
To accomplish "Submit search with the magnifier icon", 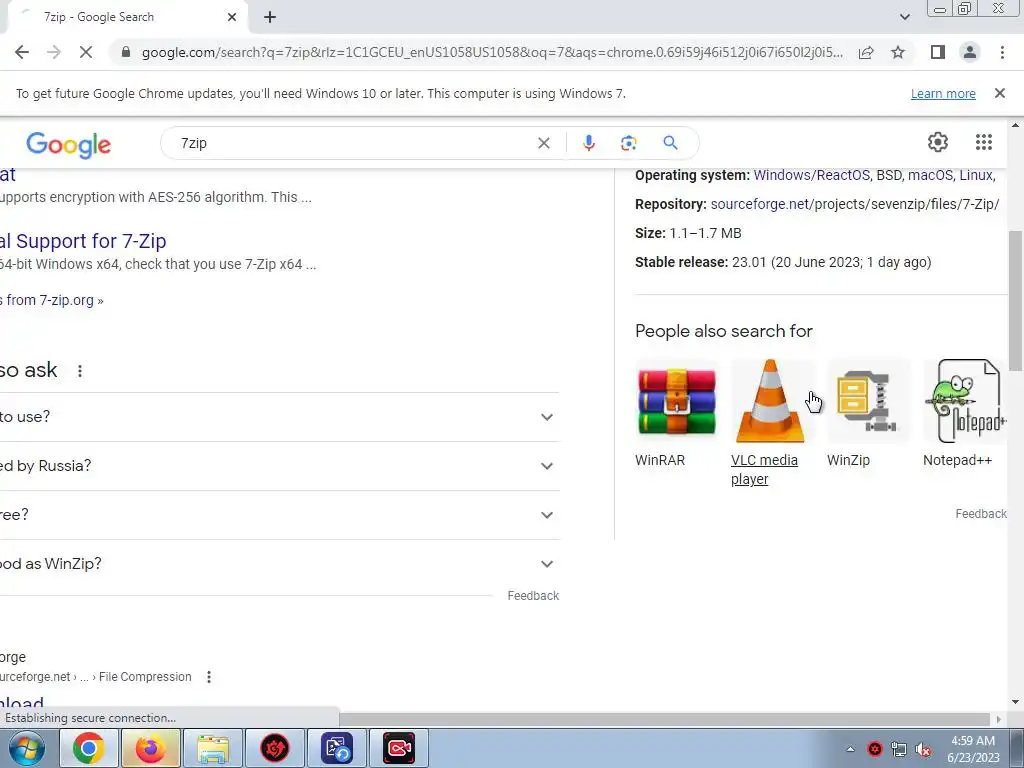I will 670,143.
